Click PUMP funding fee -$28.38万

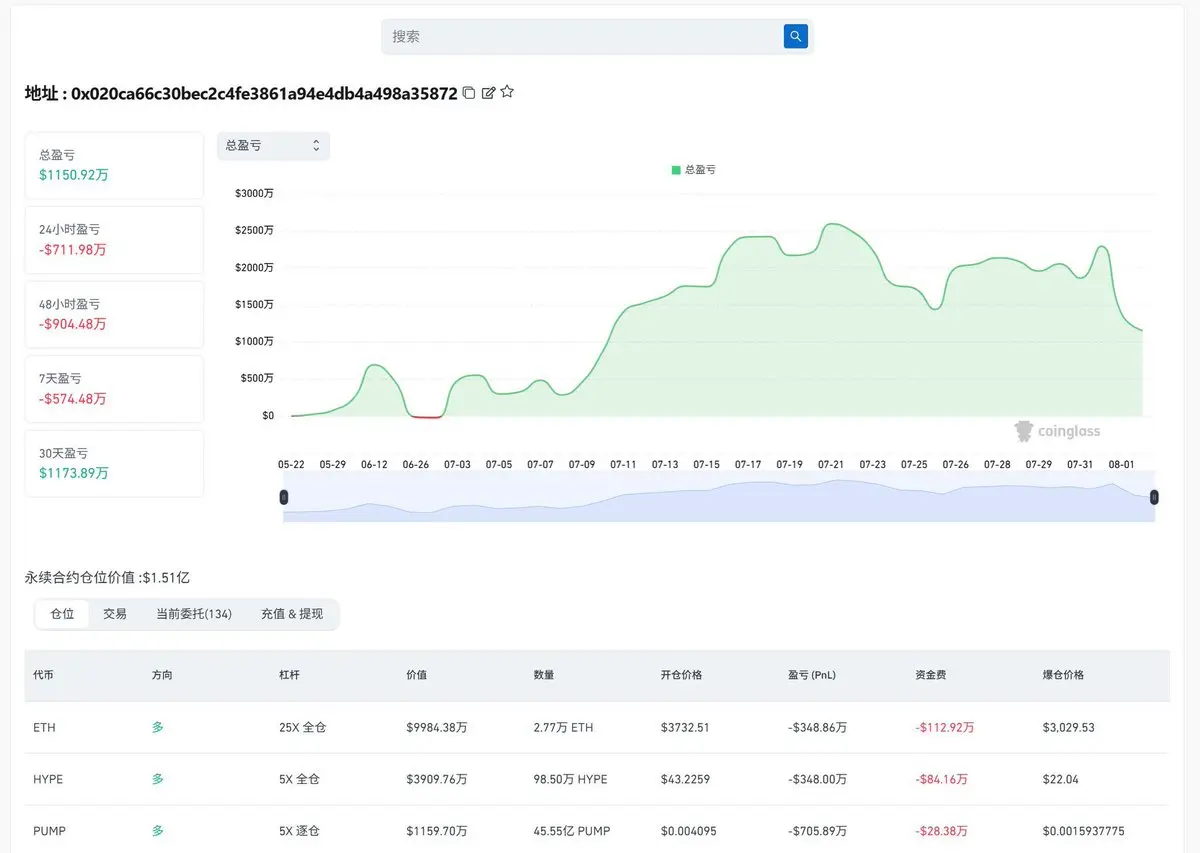[x=941, y=831]
